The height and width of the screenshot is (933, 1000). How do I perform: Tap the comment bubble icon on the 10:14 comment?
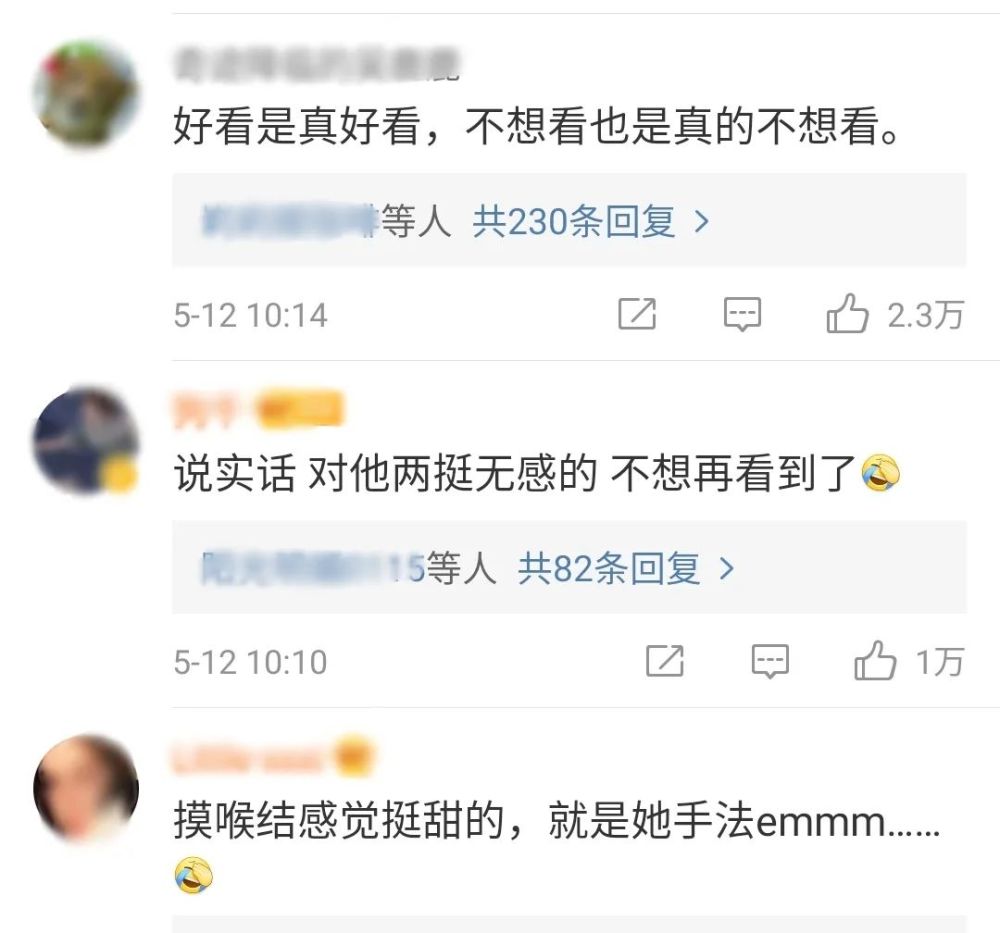tap(742, 314)
